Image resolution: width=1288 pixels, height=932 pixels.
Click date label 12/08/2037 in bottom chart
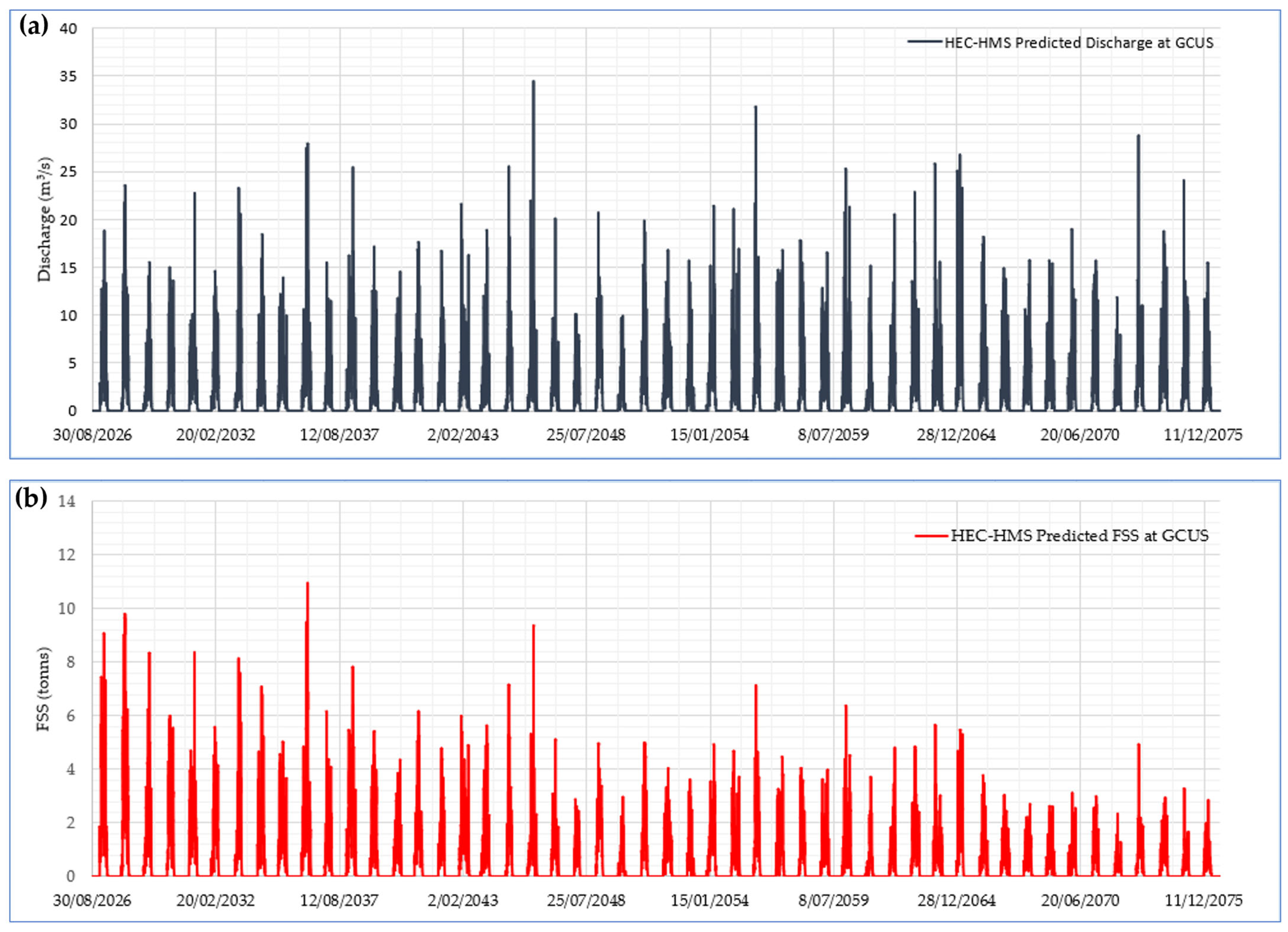pyautogui.click(x=339, y=901)
